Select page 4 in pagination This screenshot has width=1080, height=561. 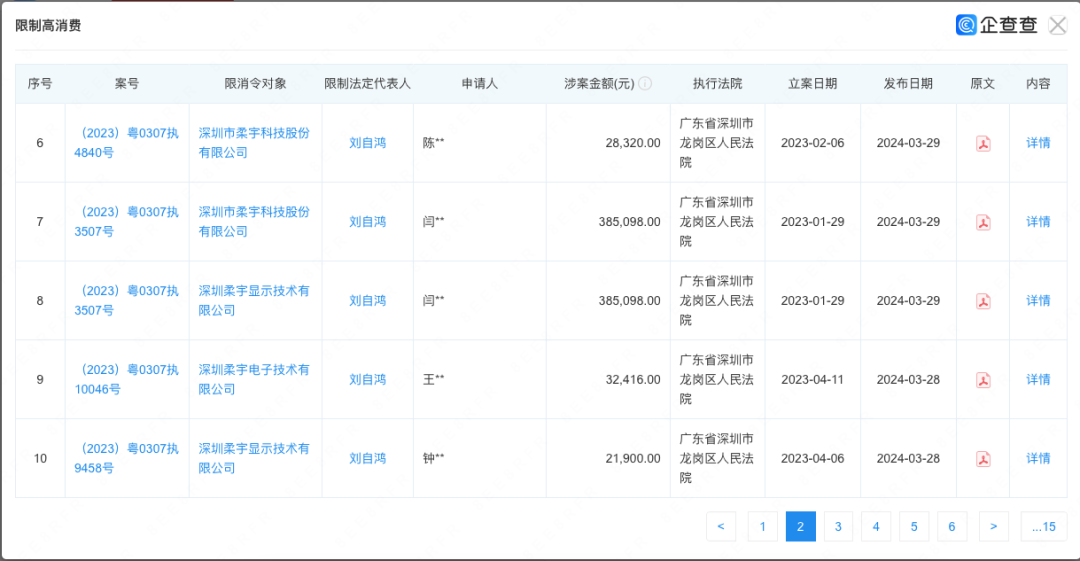tap(875, 526)
